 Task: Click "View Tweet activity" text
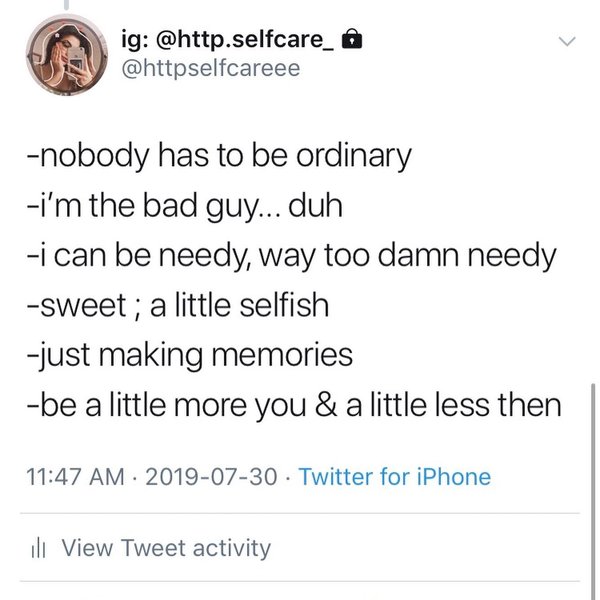(166, 548)
